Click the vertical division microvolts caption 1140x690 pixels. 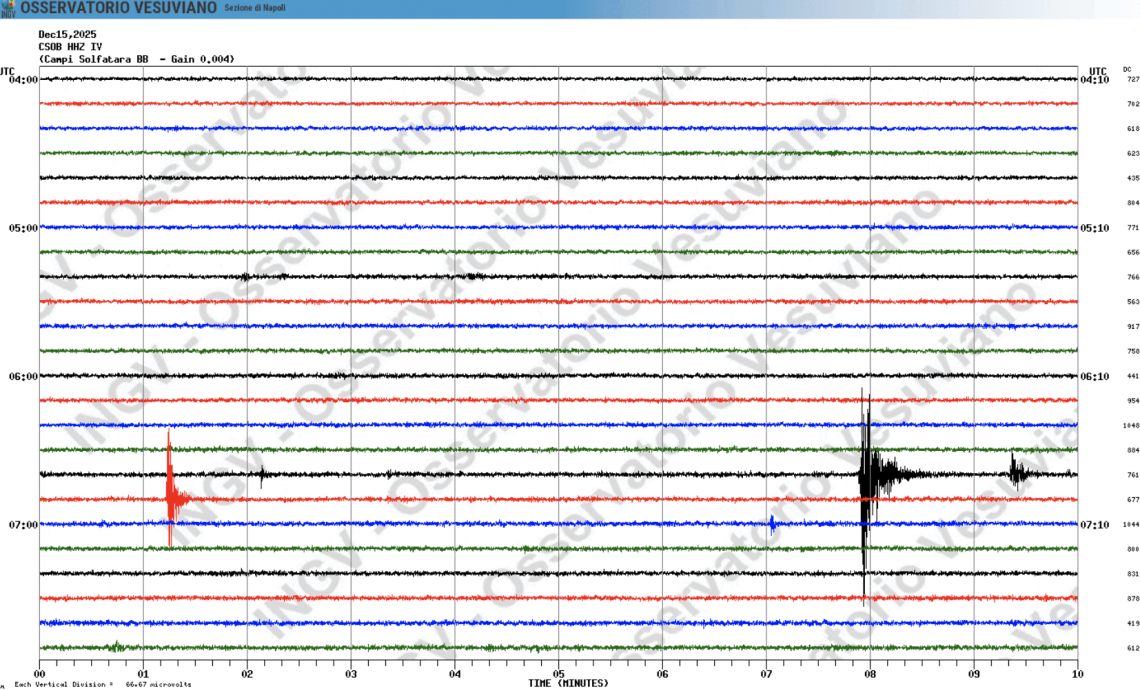pos(102,685)
